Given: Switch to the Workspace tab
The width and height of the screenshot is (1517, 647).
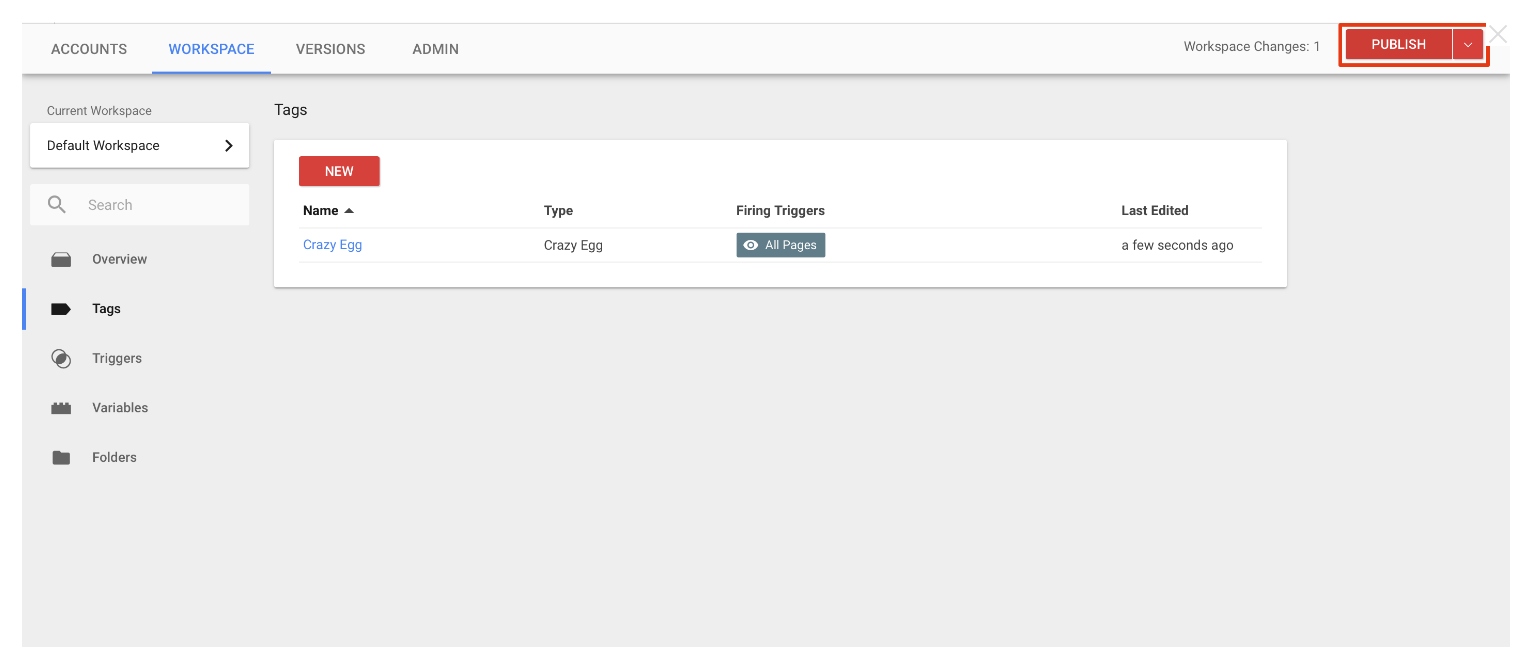Looking at the screenshot, I should (211, 49).
